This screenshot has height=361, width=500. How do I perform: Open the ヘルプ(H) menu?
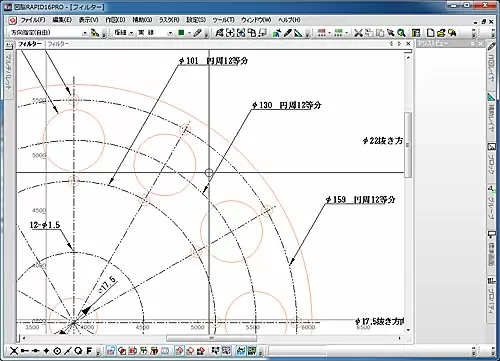point(289,20)
